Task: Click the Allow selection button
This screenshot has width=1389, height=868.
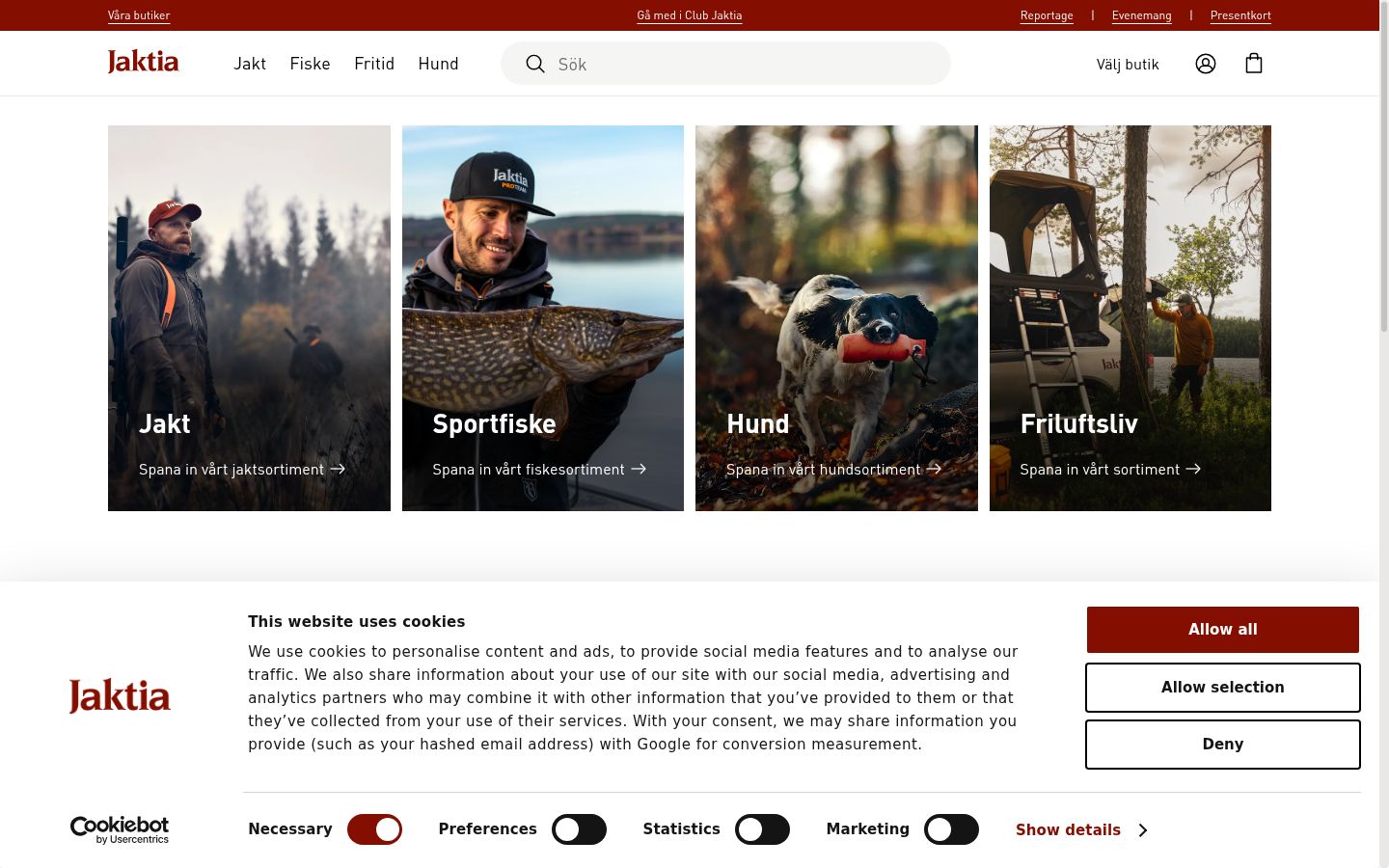Action: [1223, 688]
